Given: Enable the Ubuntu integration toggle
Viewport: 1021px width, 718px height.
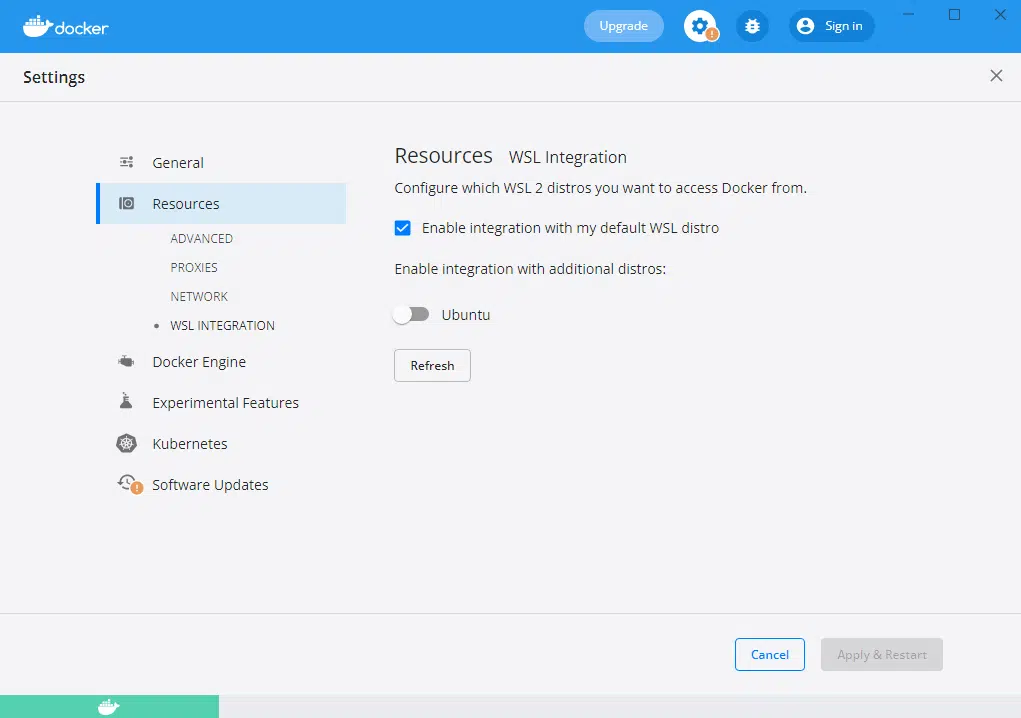Looking at the screenshot, I should click(411, 314).
